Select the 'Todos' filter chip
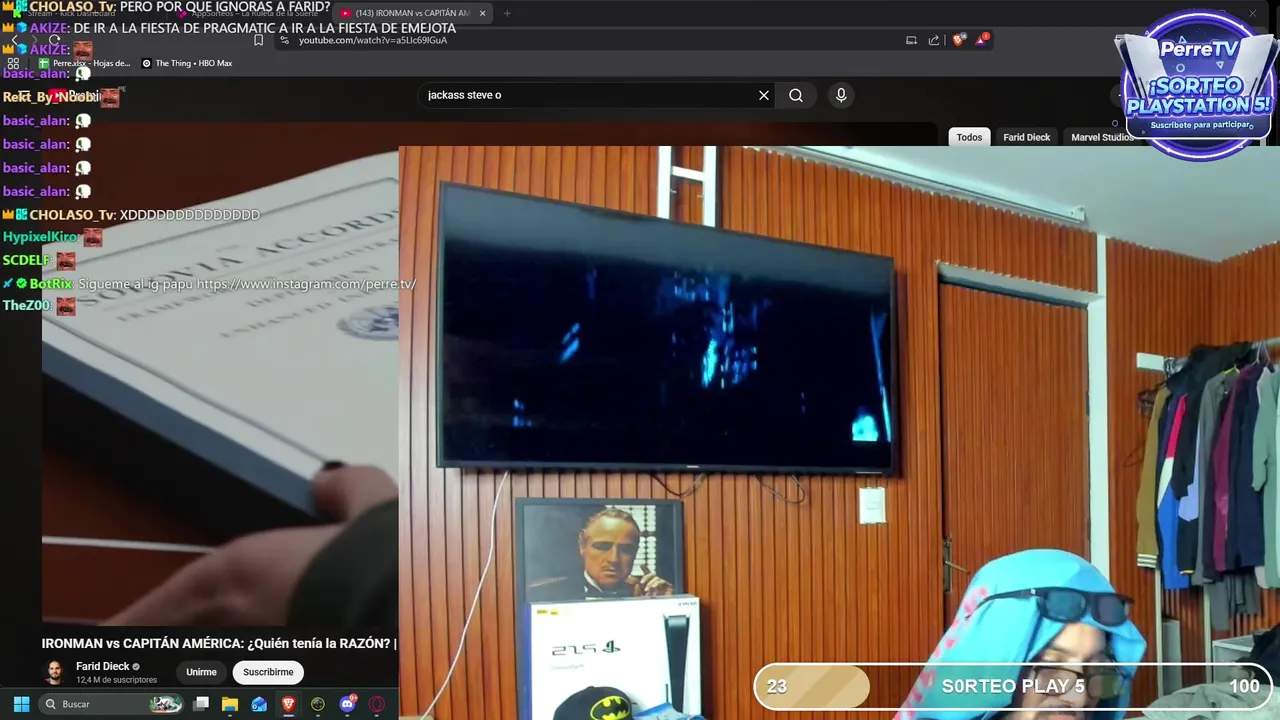The height and width of the screenshot is (720, 1280). (969, 137)
